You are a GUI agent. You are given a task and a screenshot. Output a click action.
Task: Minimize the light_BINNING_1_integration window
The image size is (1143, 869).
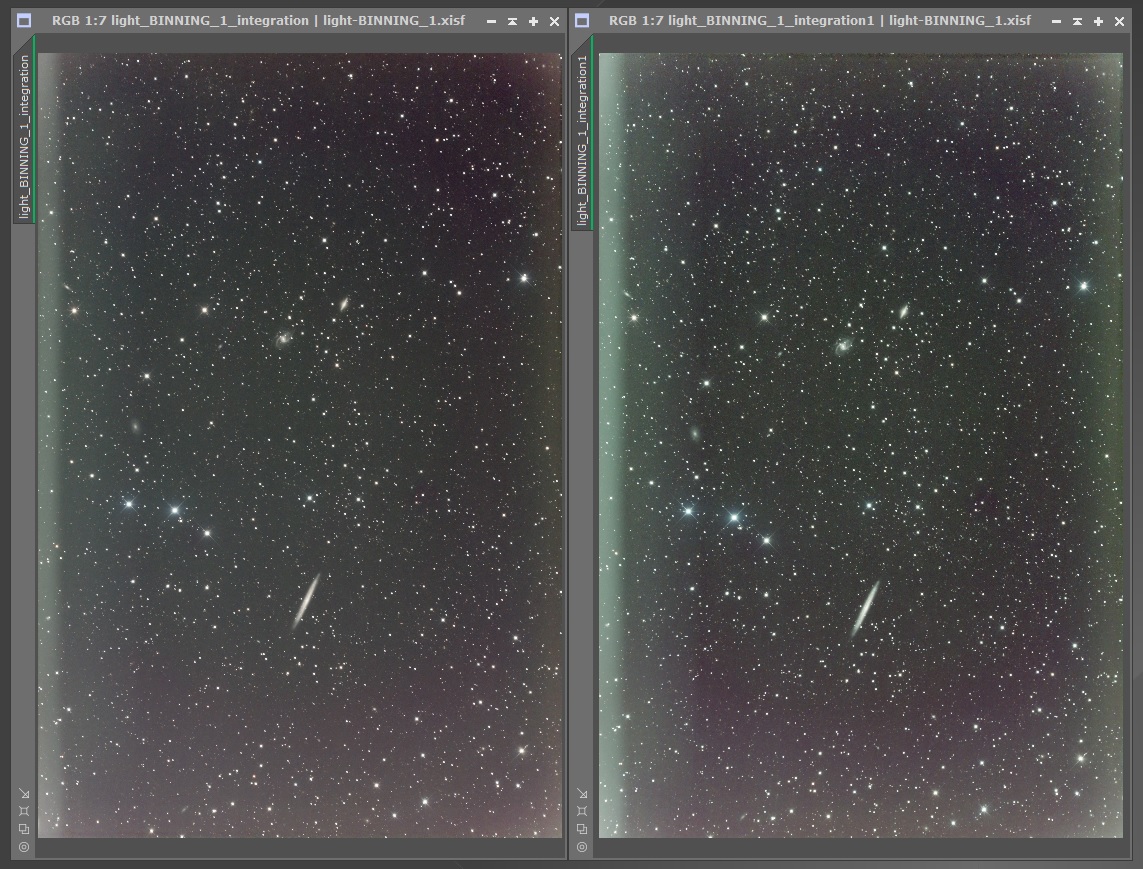(x=491, y=21)
